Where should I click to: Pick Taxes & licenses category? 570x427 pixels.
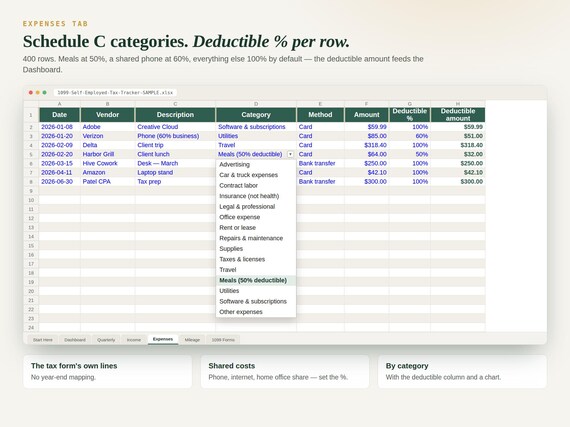256,259
